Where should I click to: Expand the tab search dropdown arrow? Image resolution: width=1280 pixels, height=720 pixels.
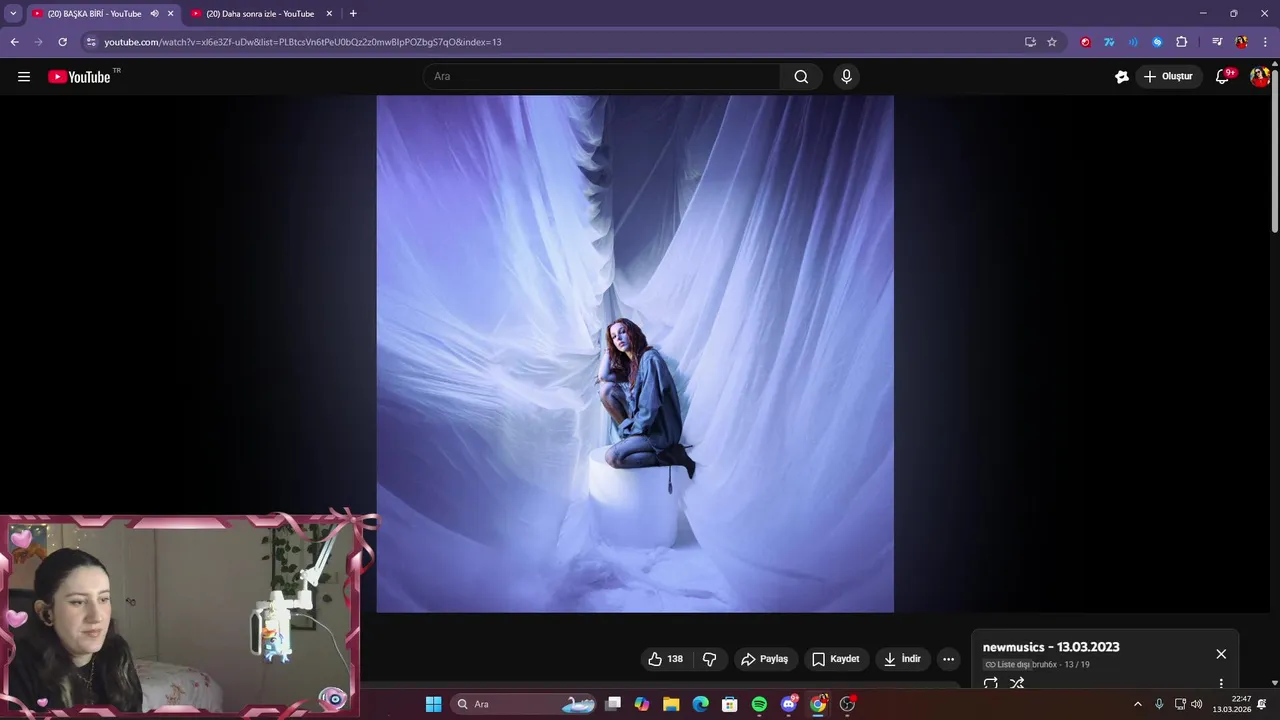coord(13,14)
